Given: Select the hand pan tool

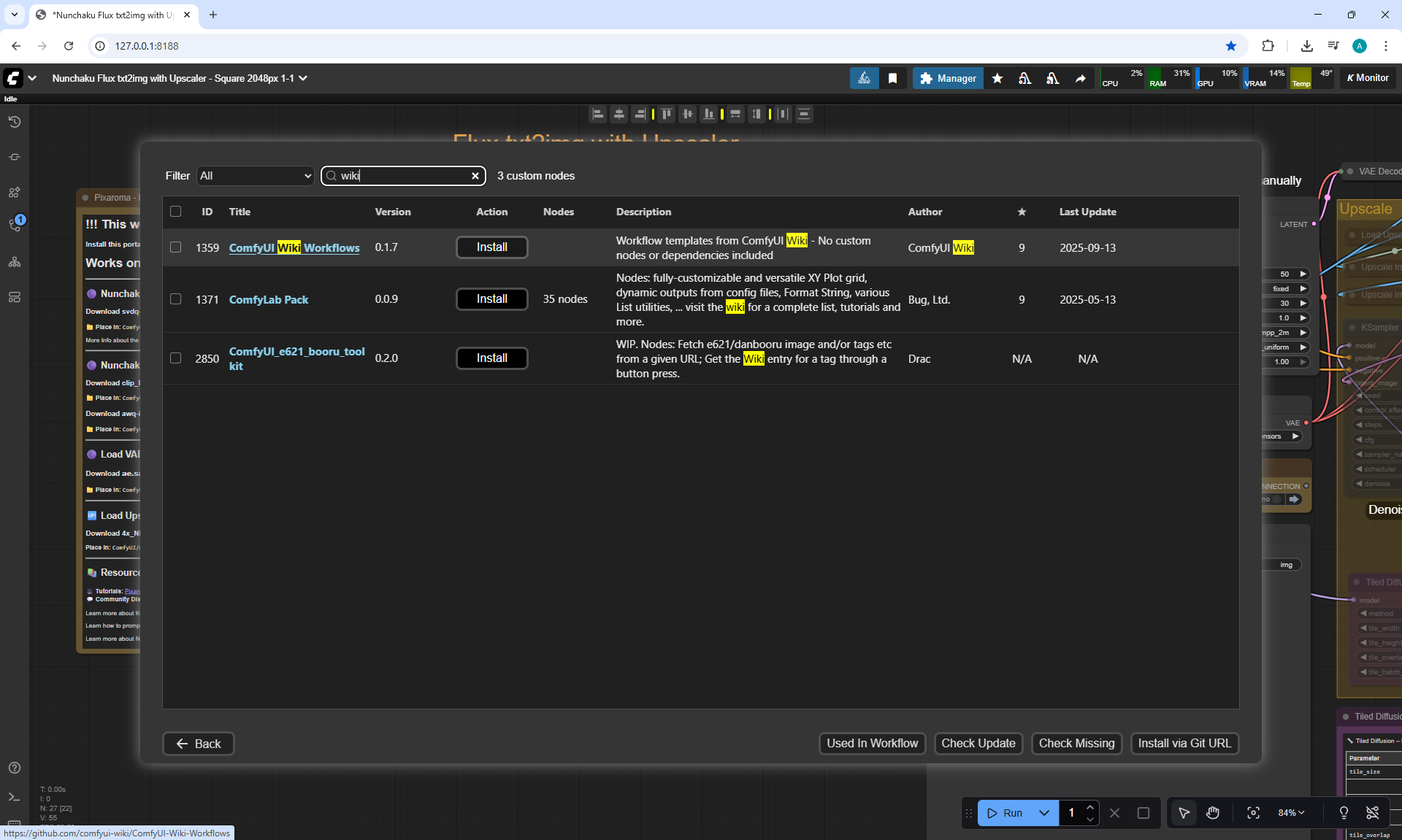Looking at the screenshot, I should point(1213,812).
